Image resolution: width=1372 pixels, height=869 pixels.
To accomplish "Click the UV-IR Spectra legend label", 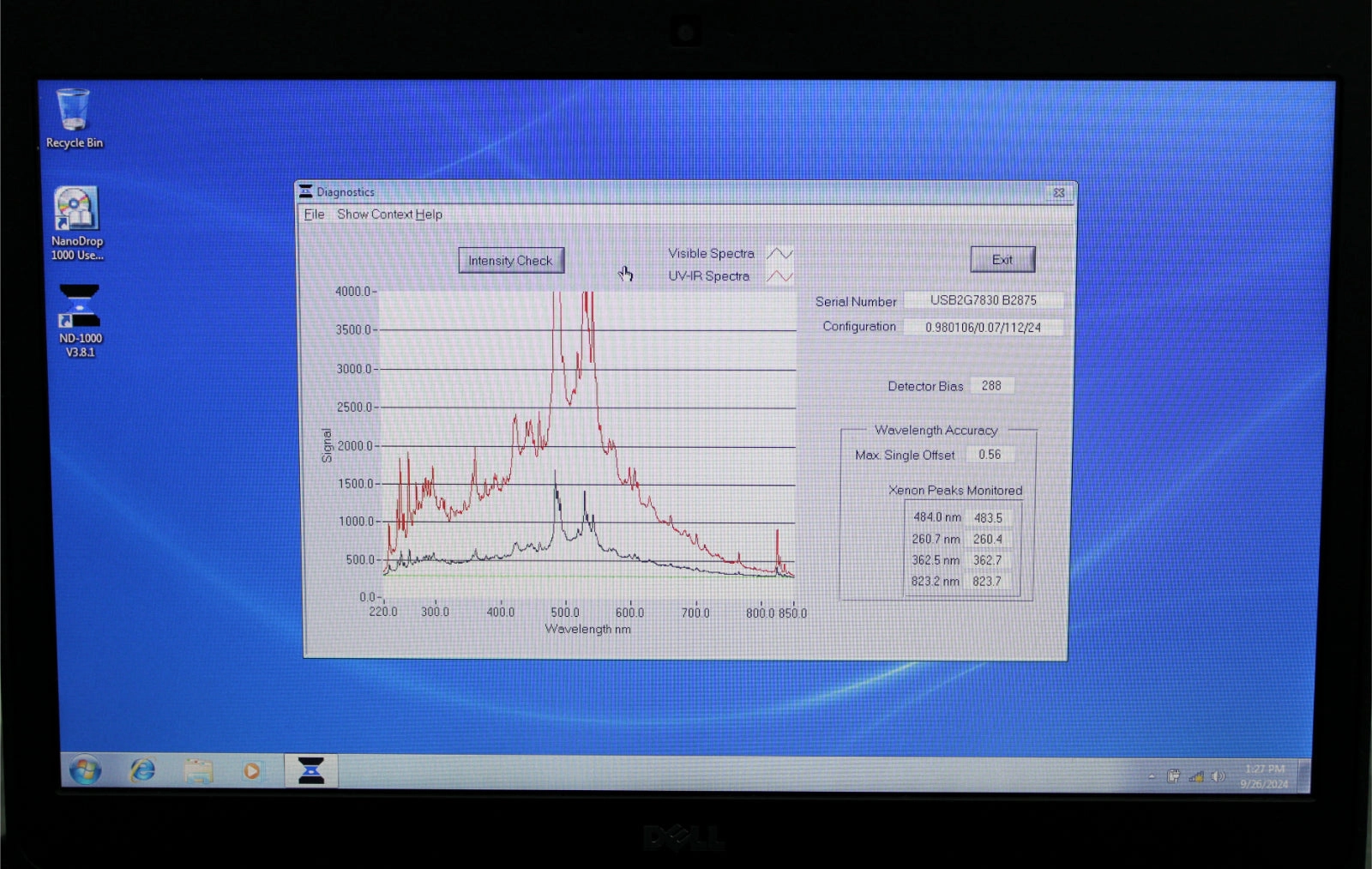I will click(x=708, y=276).
